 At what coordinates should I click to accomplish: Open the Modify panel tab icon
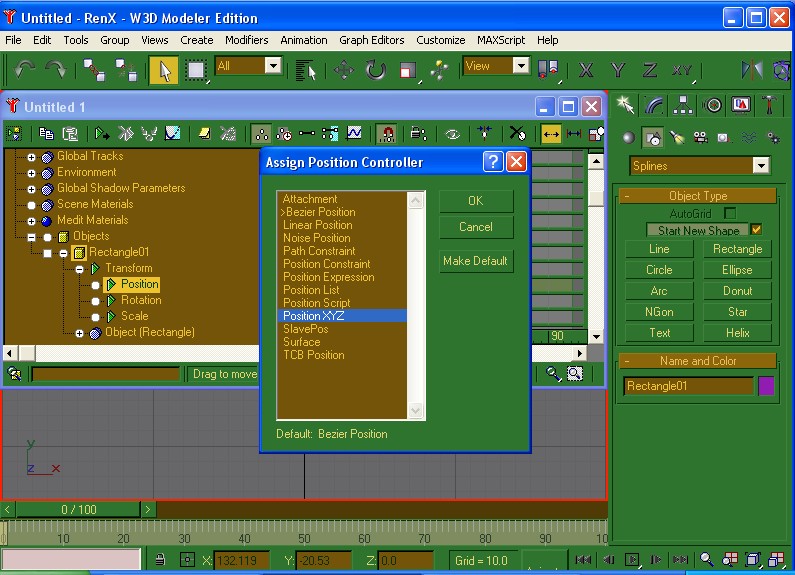coord(655,105)
